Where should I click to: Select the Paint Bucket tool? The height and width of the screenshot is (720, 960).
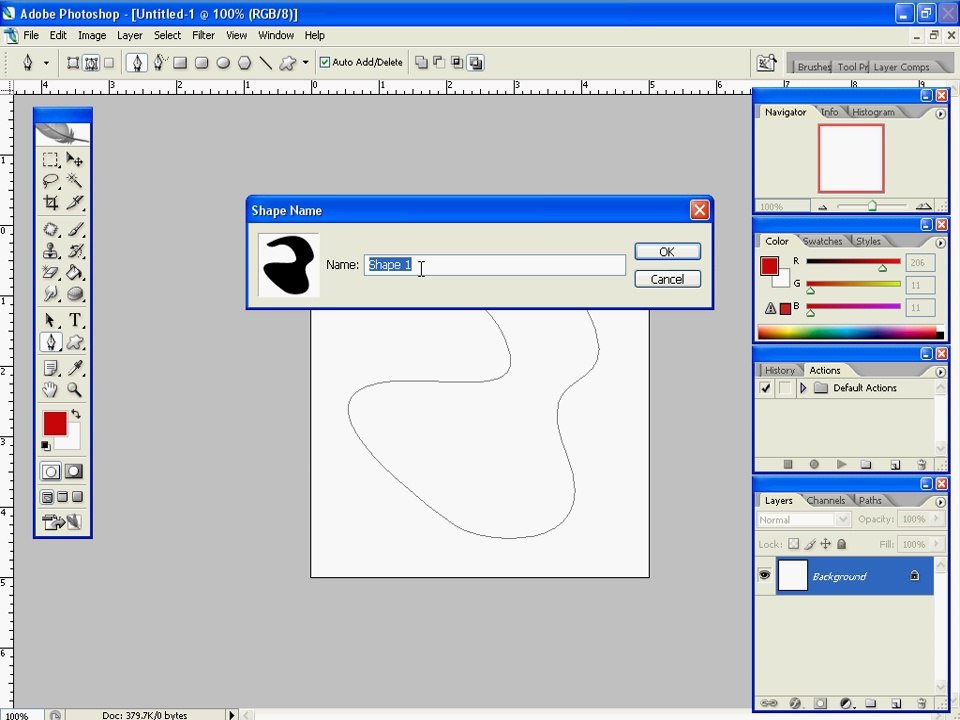(75, 272)
